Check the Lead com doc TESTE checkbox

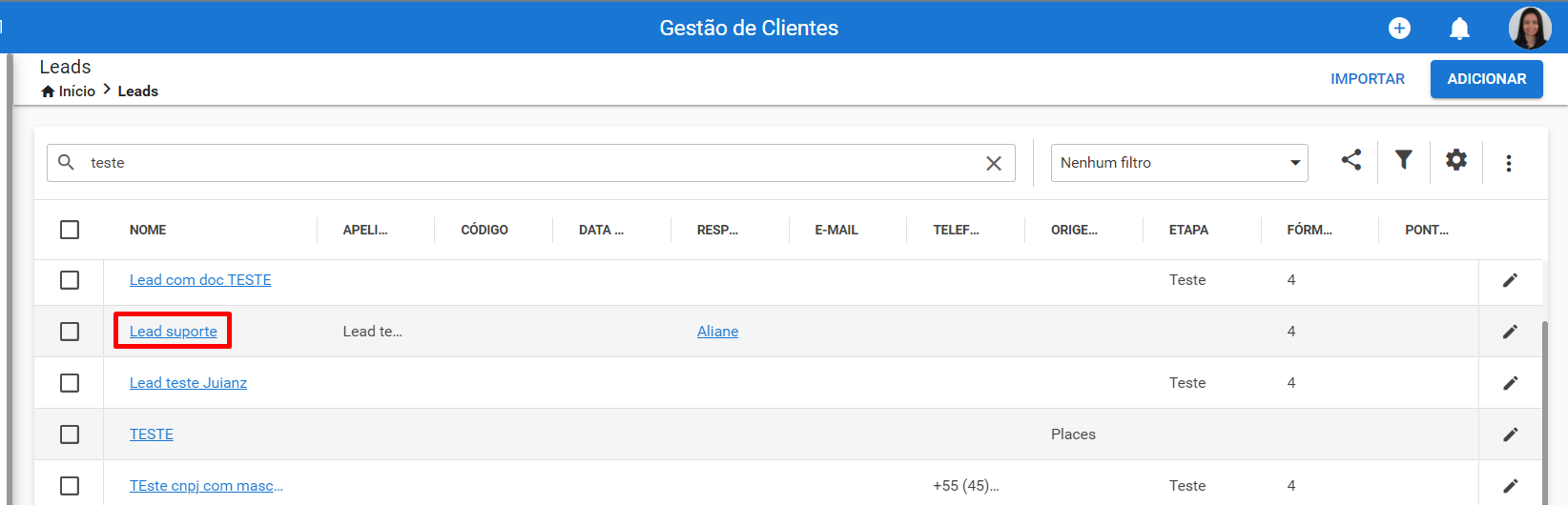(70, 280)
